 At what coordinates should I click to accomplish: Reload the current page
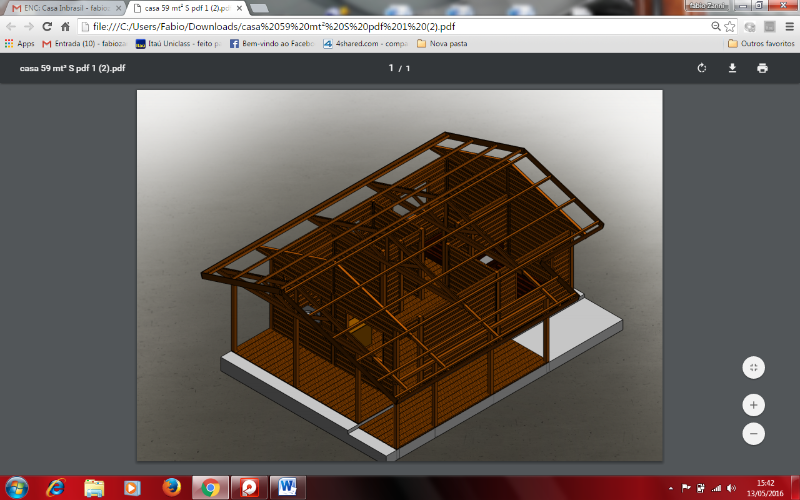(48, 27)
